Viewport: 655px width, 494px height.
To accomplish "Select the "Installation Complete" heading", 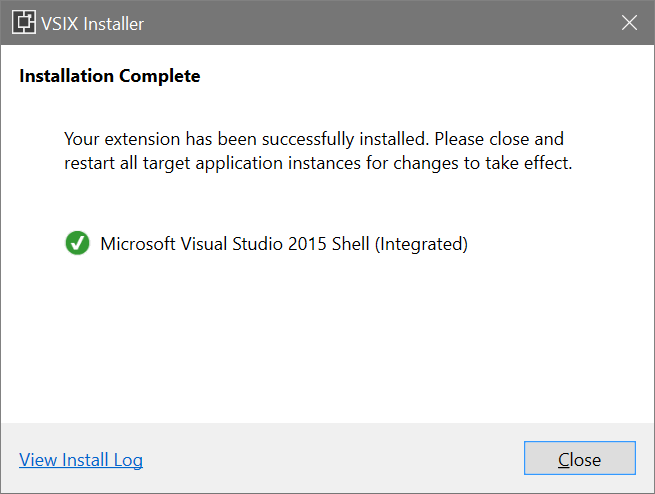I will click(x=110, y=76).
